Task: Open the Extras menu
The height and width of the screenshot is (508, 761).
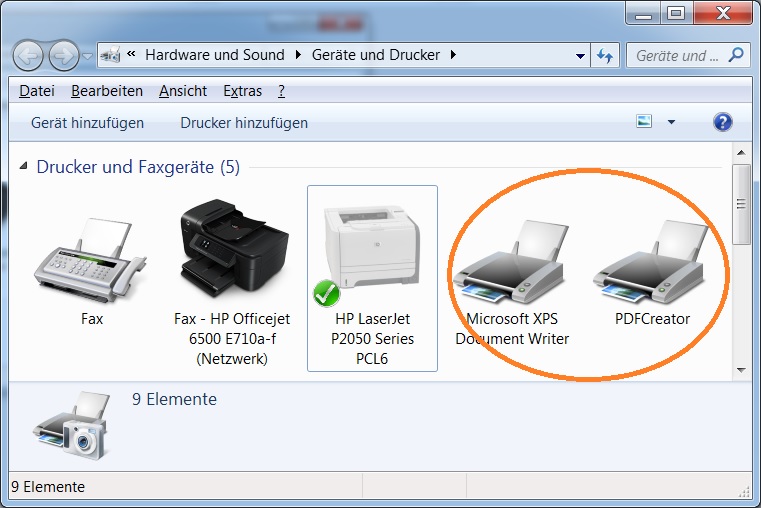Action: pyautogui.click(x=242, y=91)
